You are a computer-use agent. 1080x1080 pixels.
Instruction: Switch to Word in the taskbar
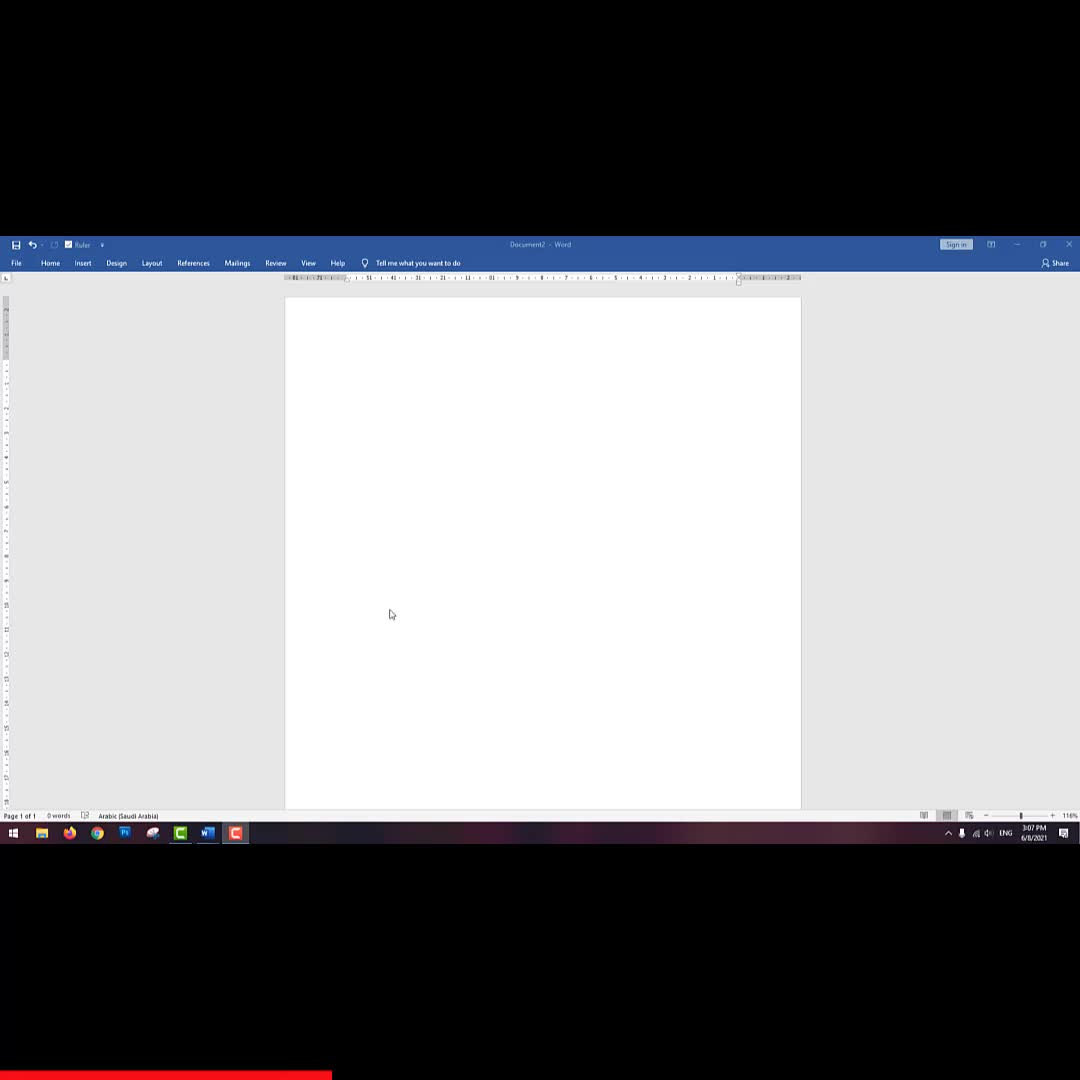208,833
